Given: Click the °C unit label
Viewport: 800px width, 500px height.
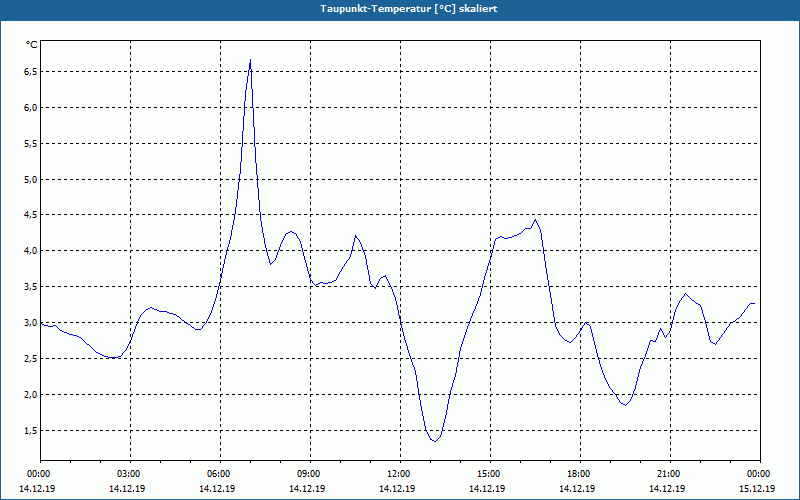Looking at the screenshot, I should click(32, 45).
